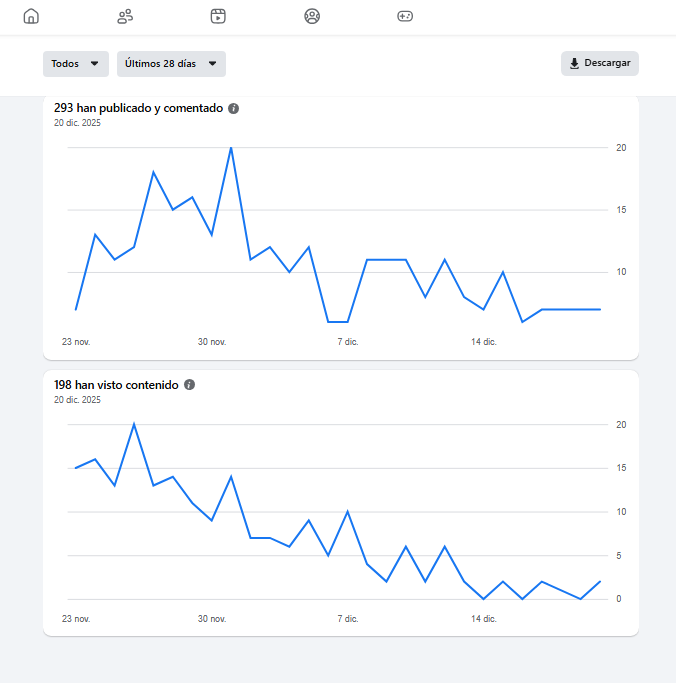
Task: Open the Home icon in top navigation
Action: (31, 16)
